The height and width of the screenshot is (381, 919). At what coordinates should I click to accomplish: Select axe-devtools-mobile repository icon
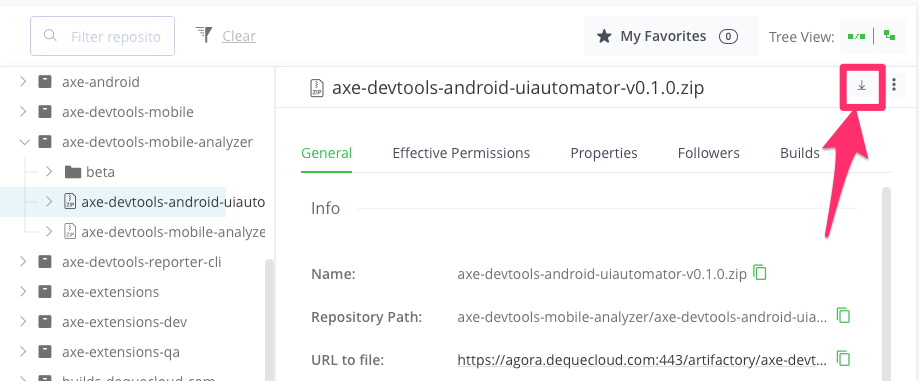pyautogui.click(x=45, y=111)
